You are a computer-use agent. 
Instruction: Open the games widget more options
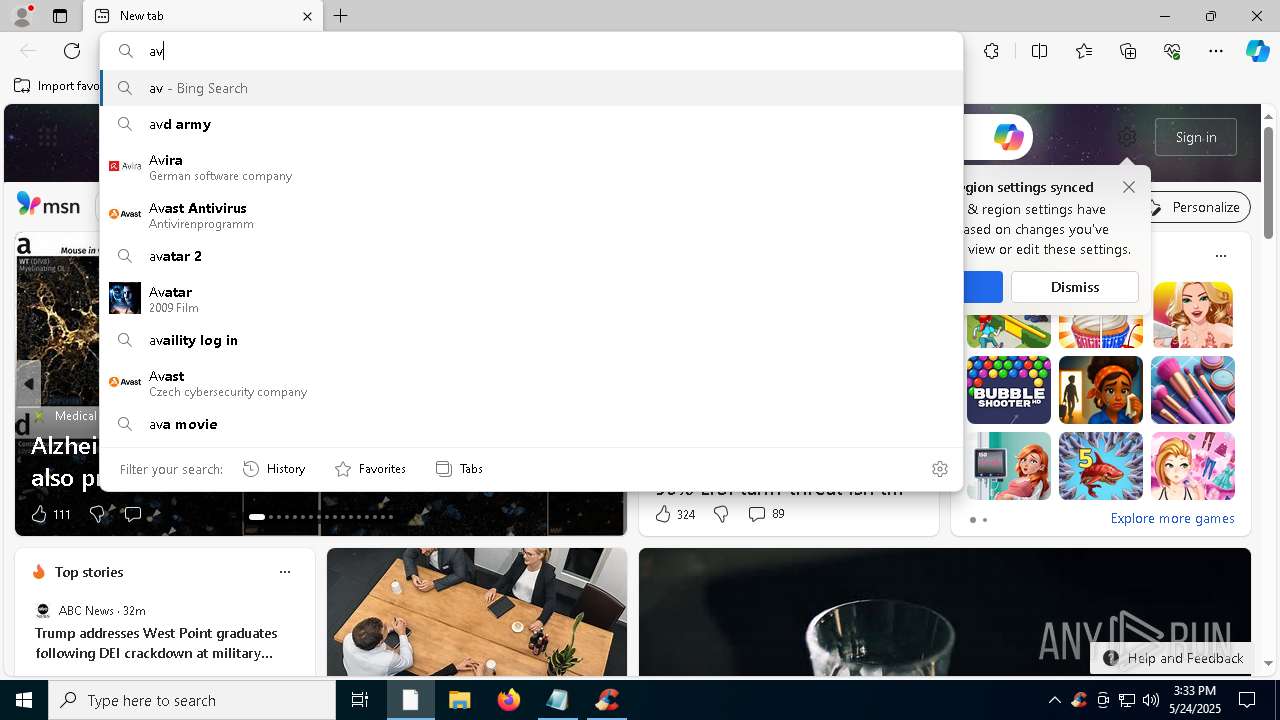[1220, 255]
